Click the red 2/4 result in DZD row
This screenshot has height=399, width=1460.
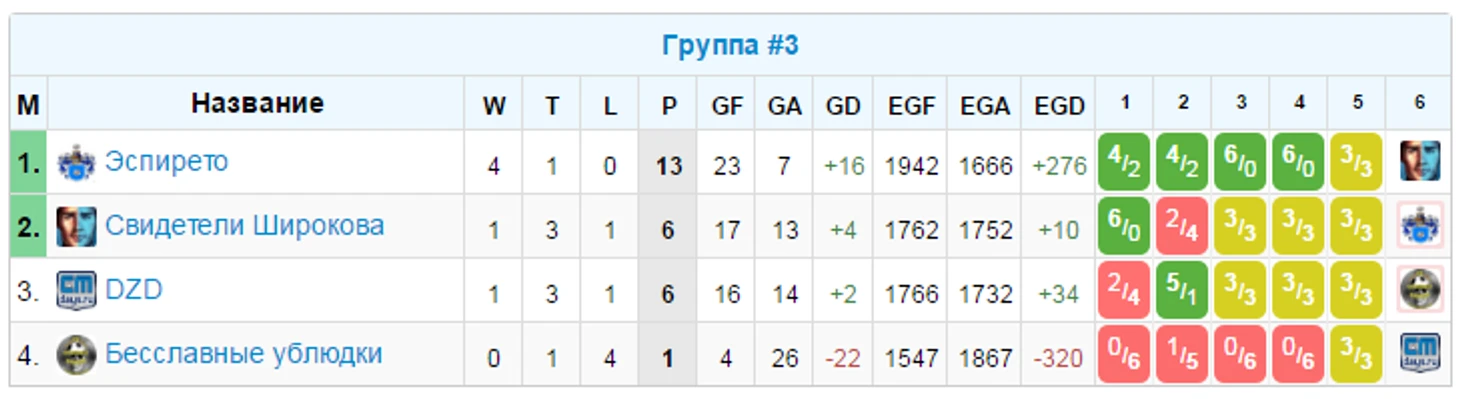tap(1125, 290)
